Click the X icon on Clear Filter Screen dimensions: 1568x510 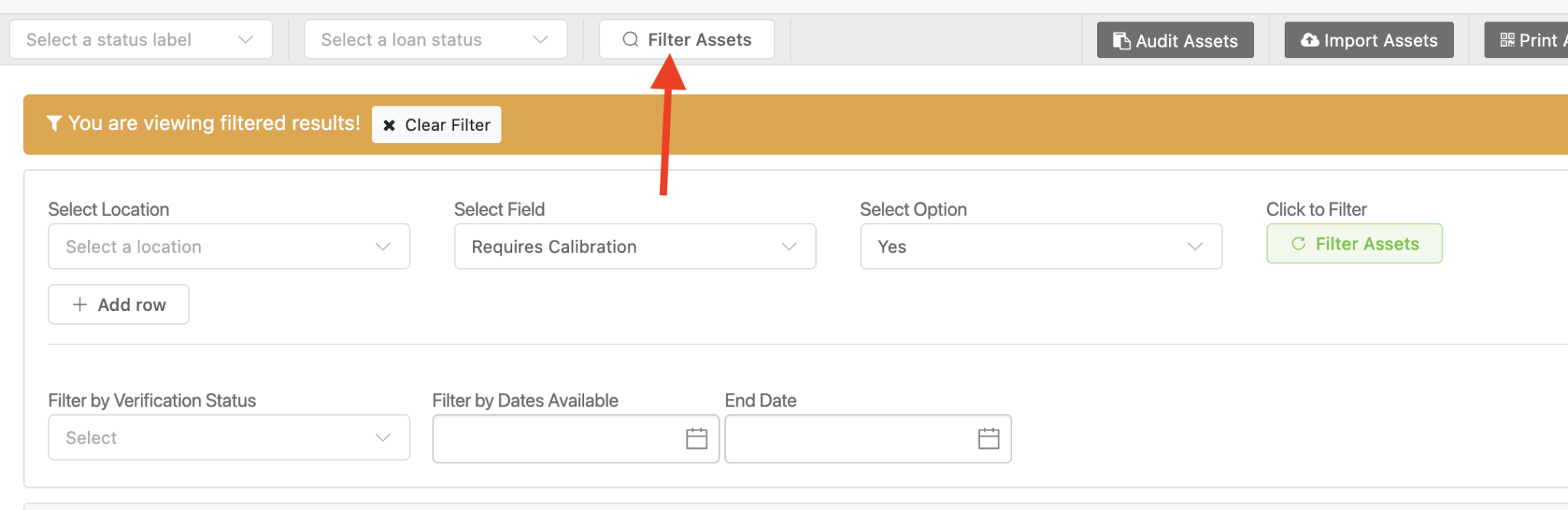coord(389,125)
